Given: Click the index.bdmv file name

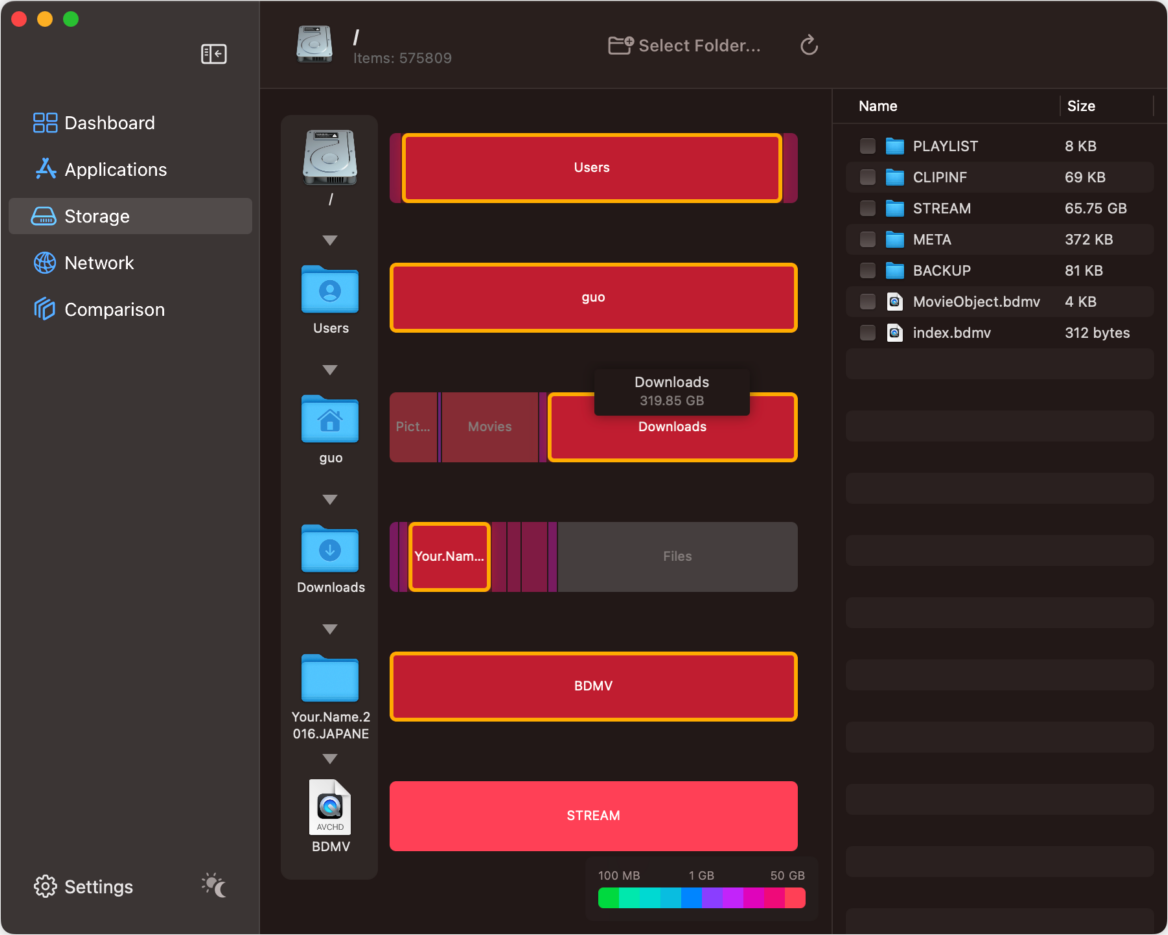Looking at the screenshot, I should click(951, 333).
